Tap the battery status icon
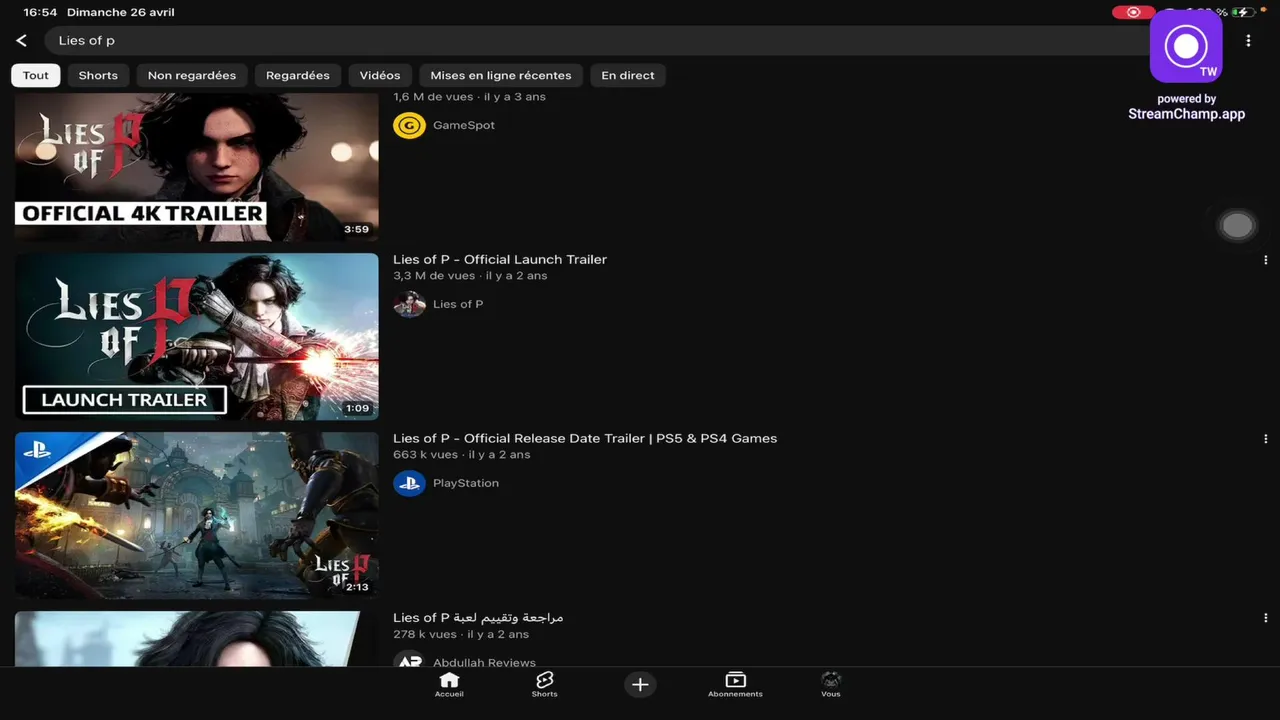The image size is (1280, 720). 1243,12
